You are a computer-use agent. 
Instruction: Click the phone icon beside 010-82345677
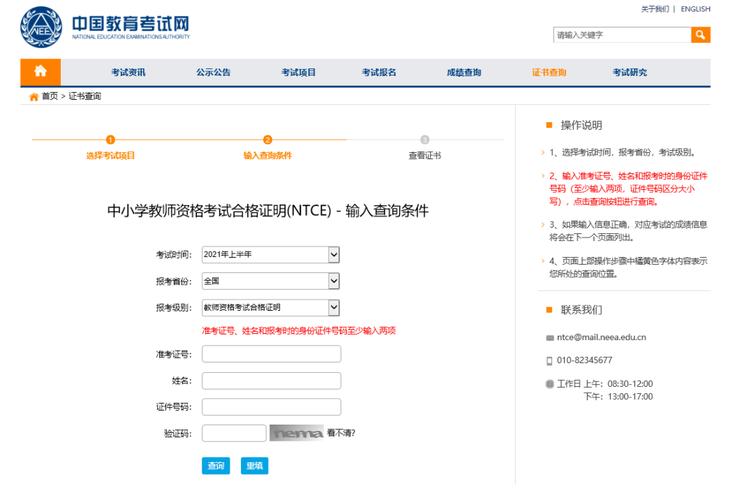(550, 361)
